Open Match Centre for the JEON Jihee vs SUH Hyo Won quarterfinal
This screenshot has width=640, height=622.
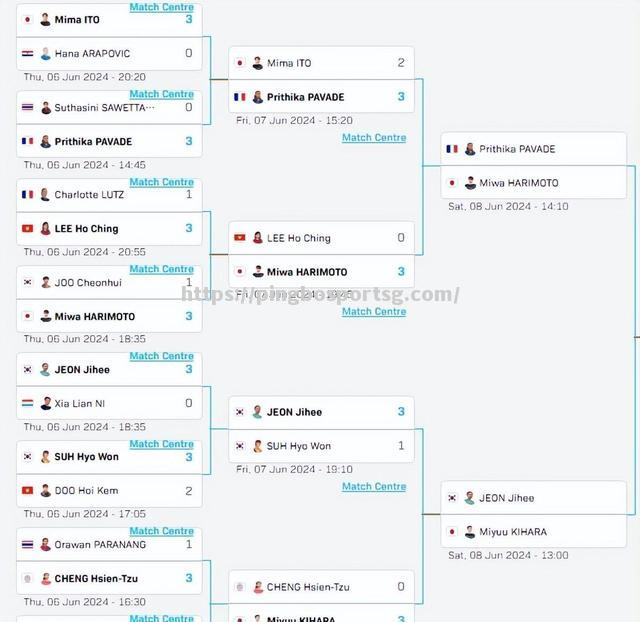click(x=374, y=486)
